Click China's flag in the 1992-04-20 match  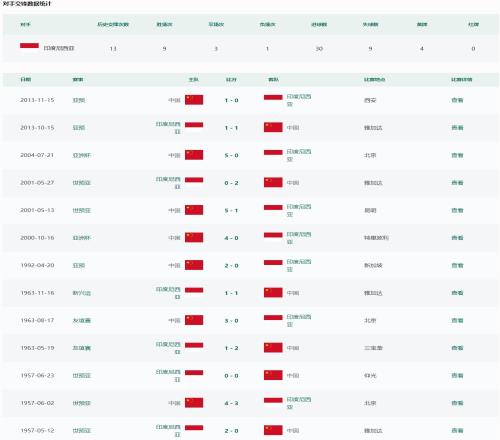(x=194, y=265)
